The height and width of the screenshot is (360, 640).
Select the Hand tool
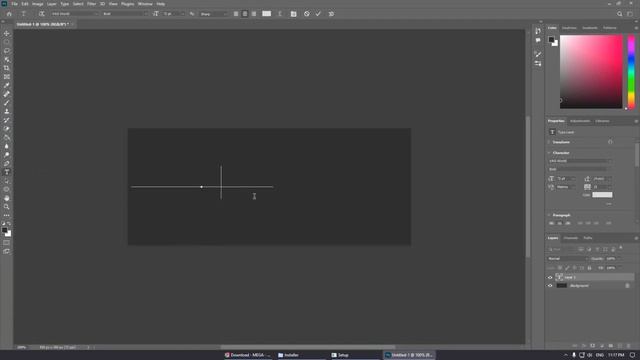(x=7, y=198)
